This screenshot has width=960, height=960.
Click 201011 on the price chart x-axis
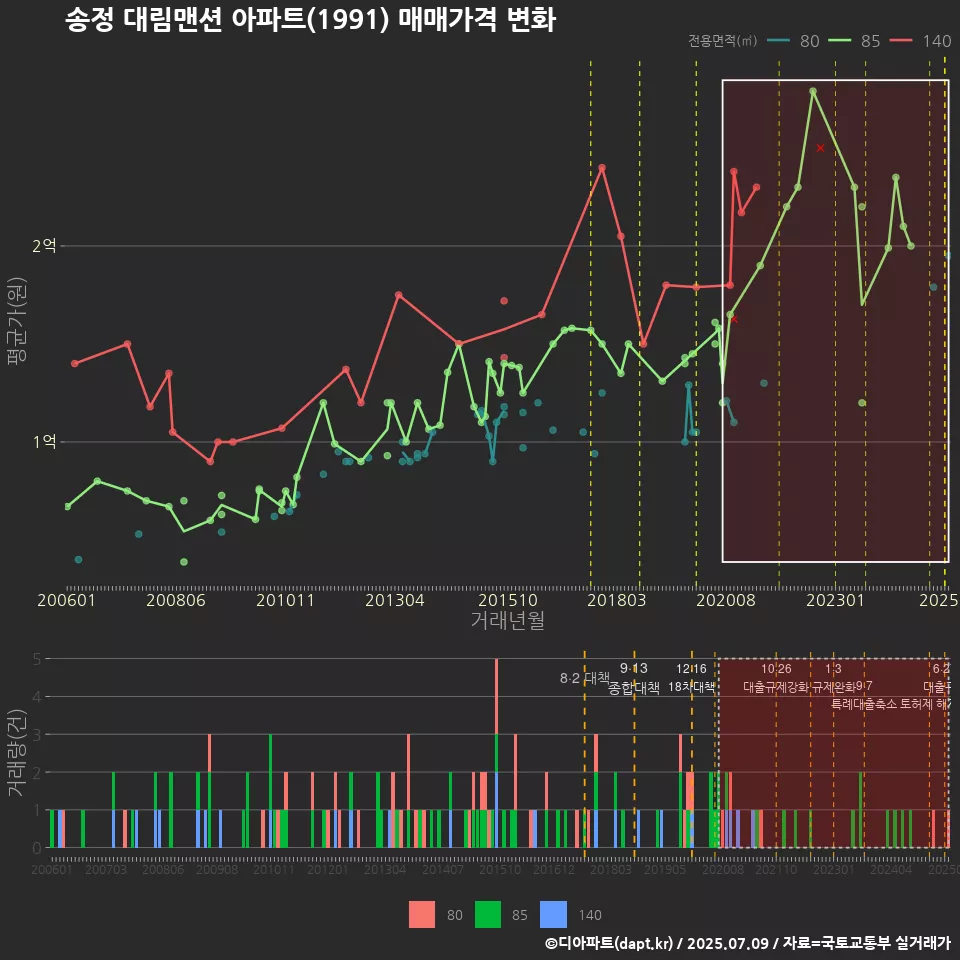pyautogui.click(x=285, y=600)
